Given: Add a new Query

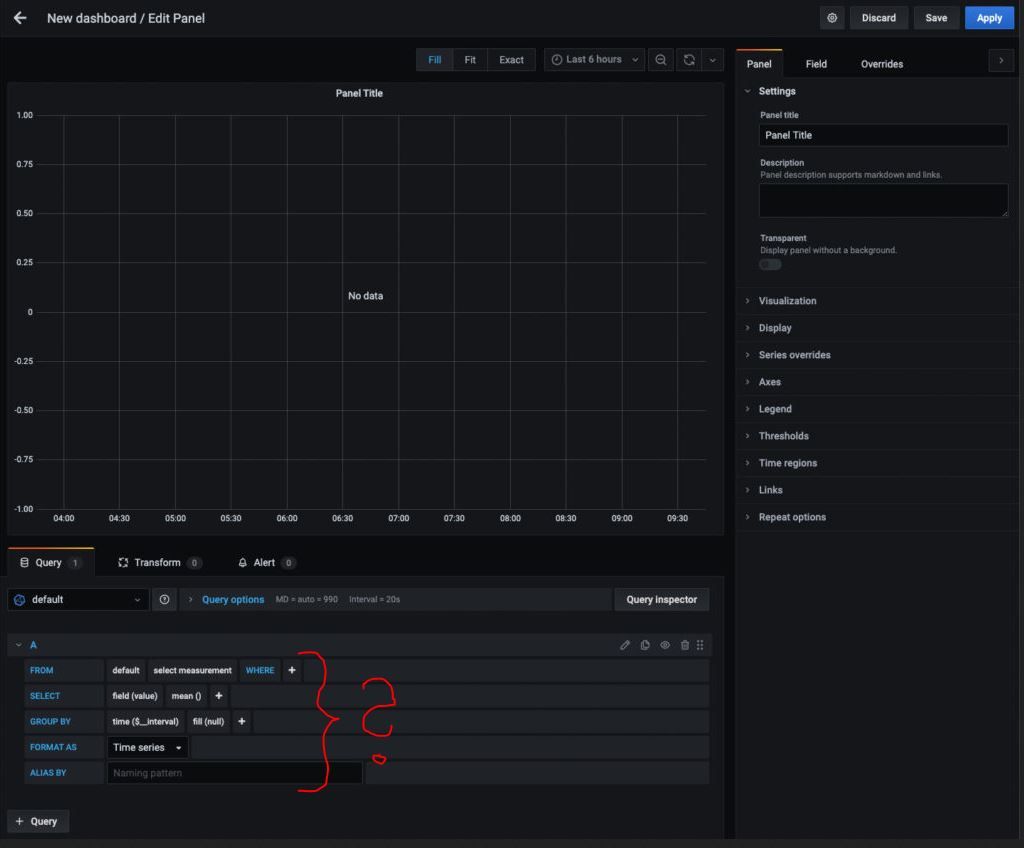Looking at the screenshot, I should tap(38, 821).
